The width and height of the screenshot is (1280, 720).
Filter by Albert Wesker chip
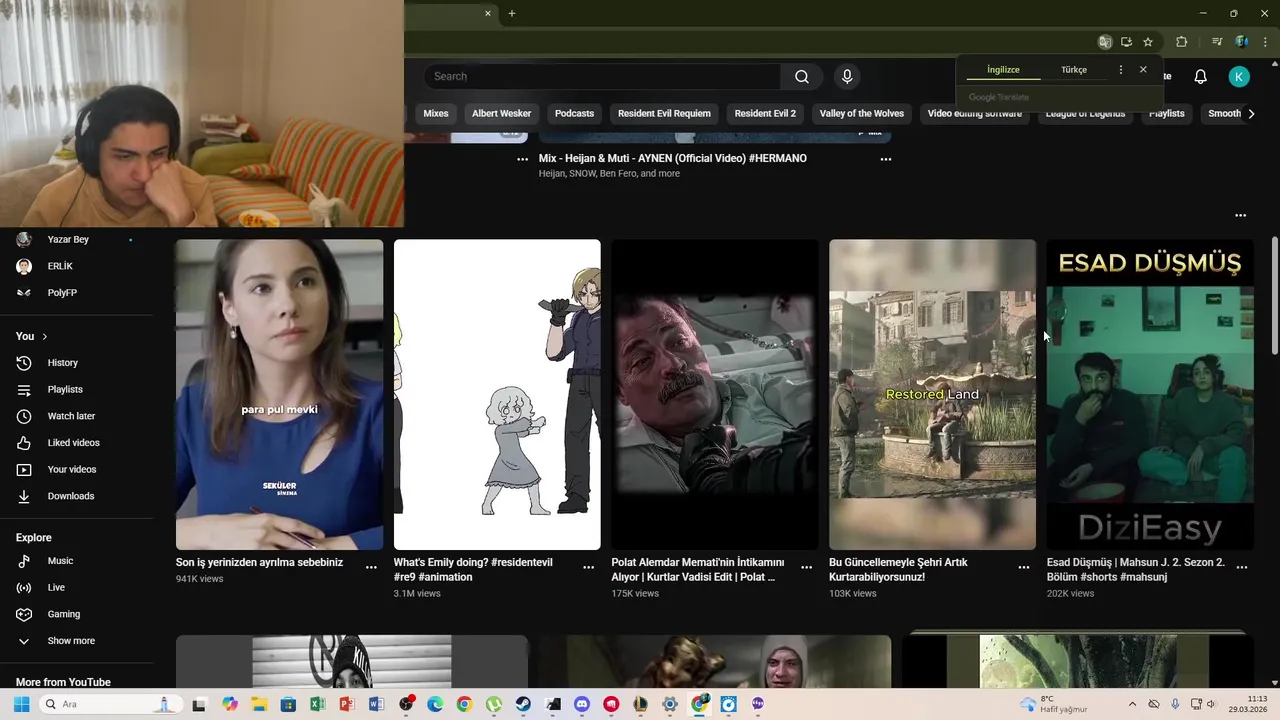point(502,114)
